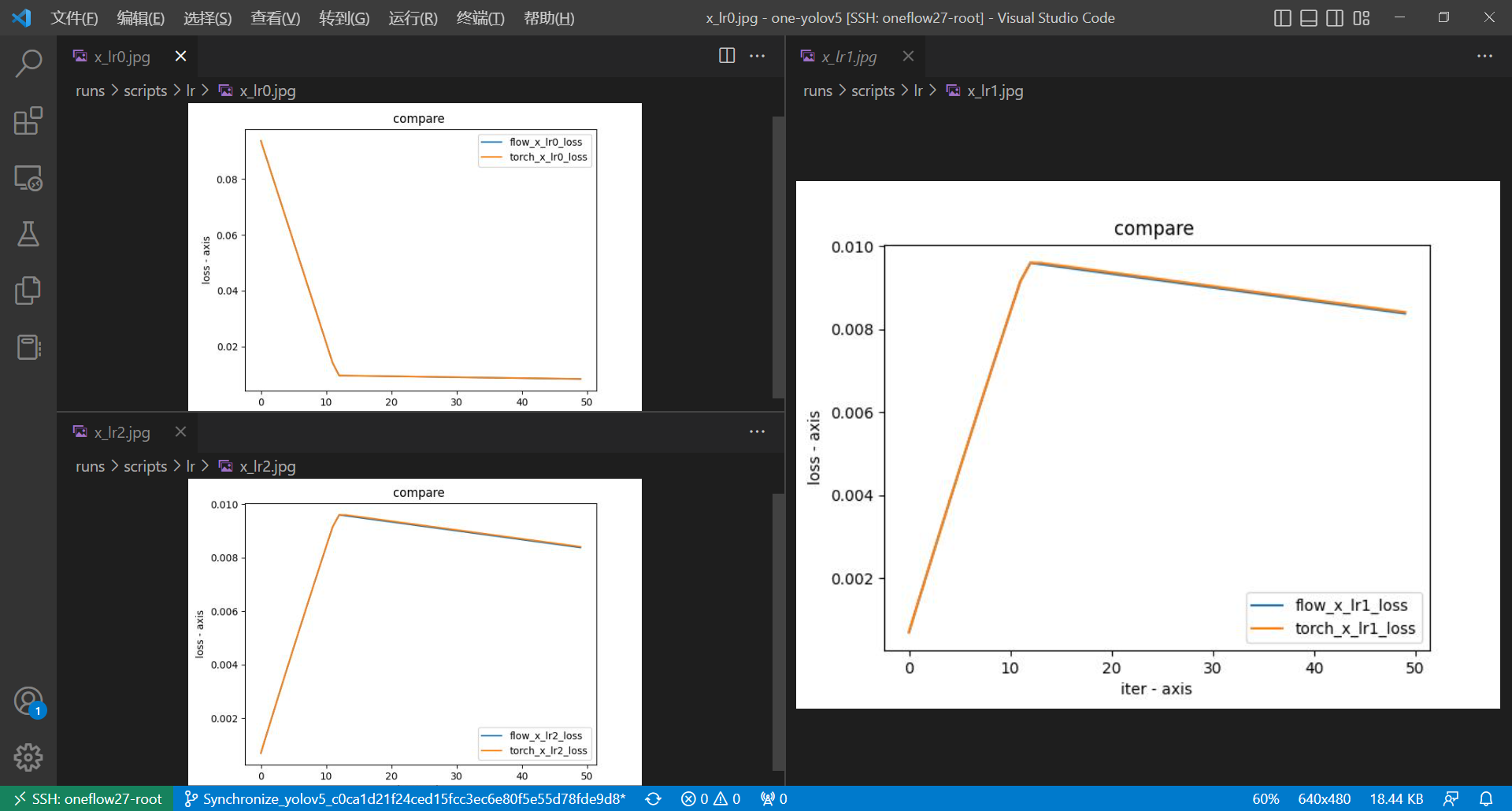Open the Manage settings gear
The image size is (1512, 811).
tap(29, 757)
